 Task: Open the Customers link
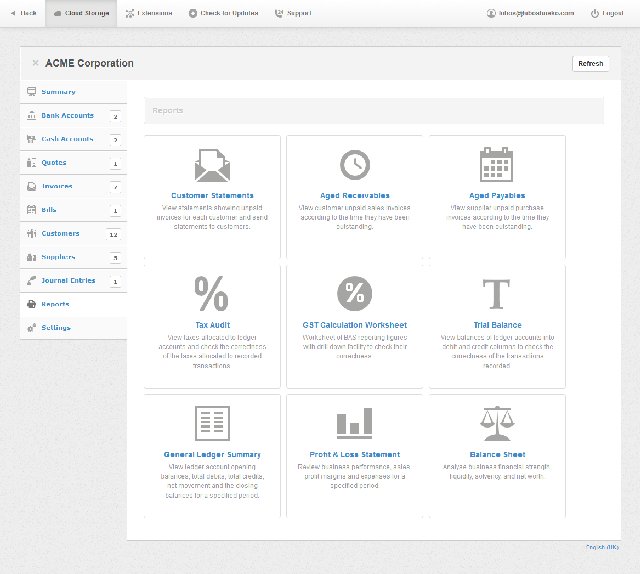(60, 233)
